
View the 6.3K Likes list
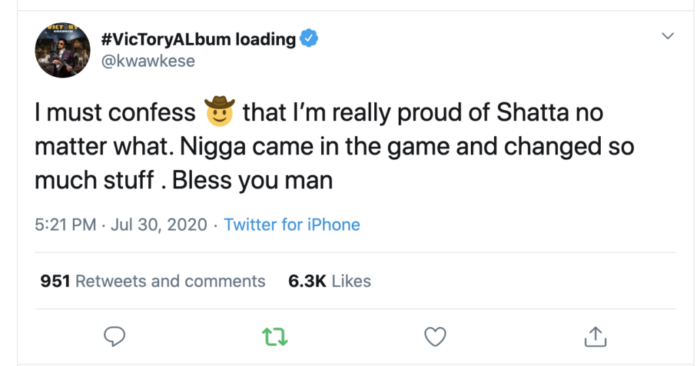coord(329,281)
